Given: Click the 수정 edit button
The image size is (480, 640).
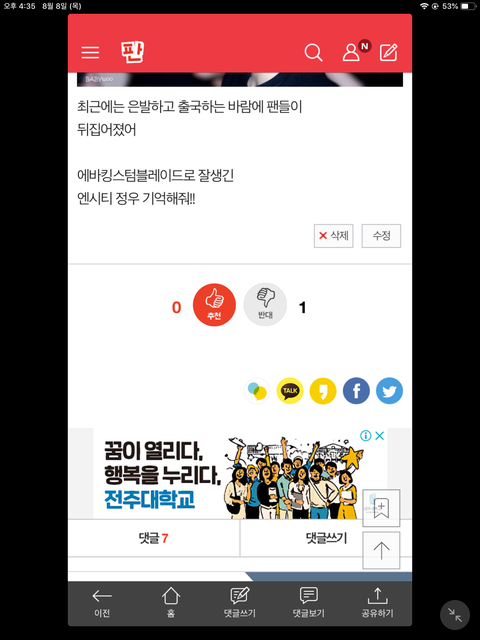Looking at the screenshot, I should pos(381,236).
